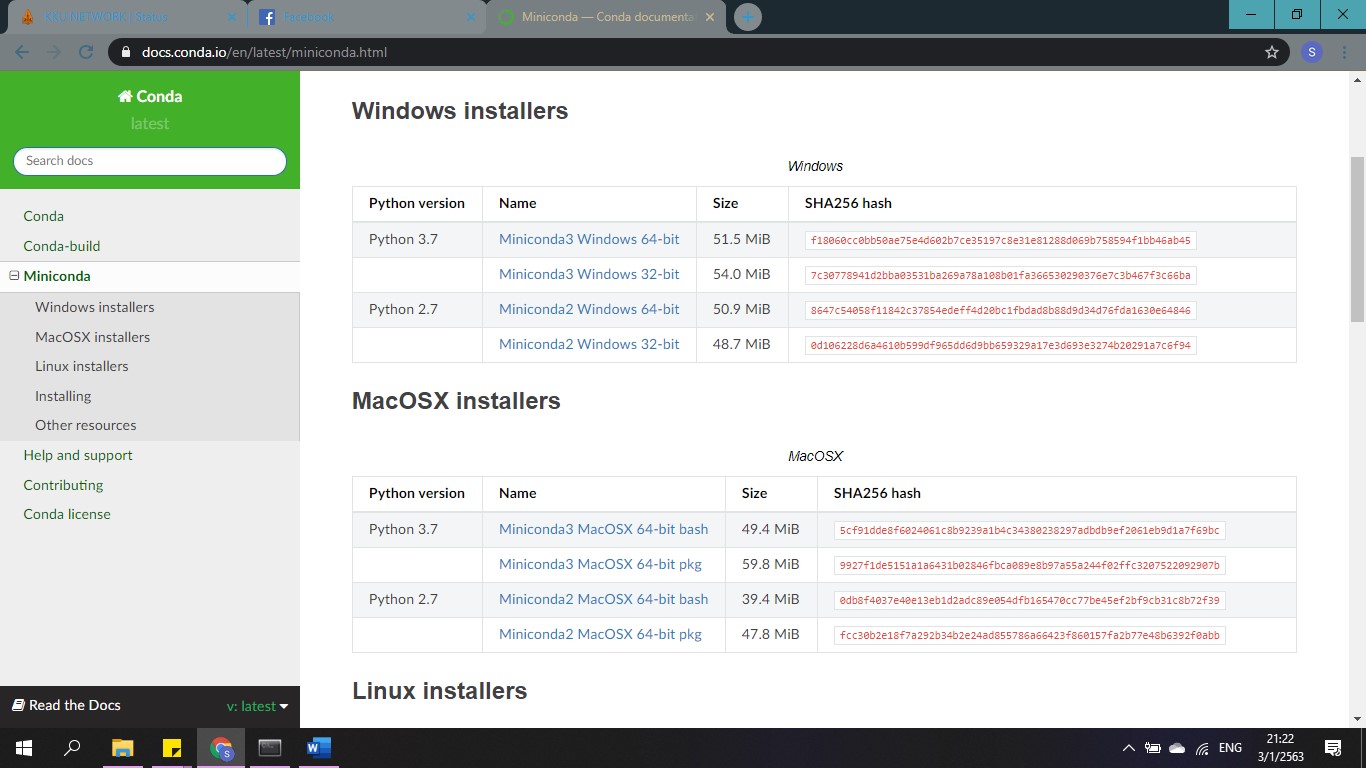
Task: Click the scrollbar down arrow
Action: (1357, 718)
